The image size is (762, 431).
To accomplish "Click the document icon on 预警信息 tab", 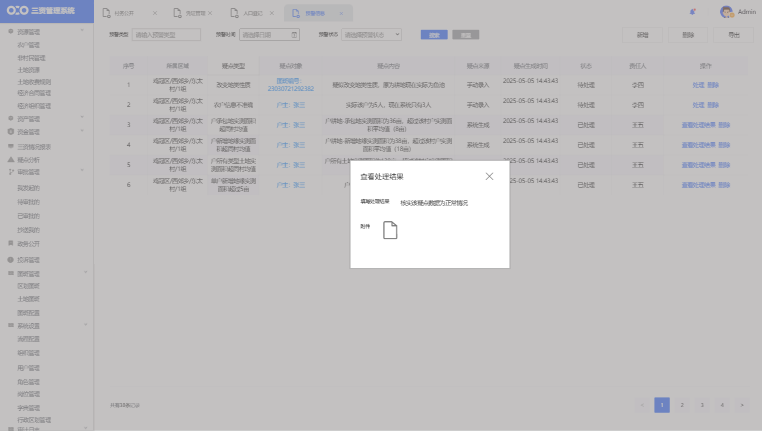I will pos(295,13).
